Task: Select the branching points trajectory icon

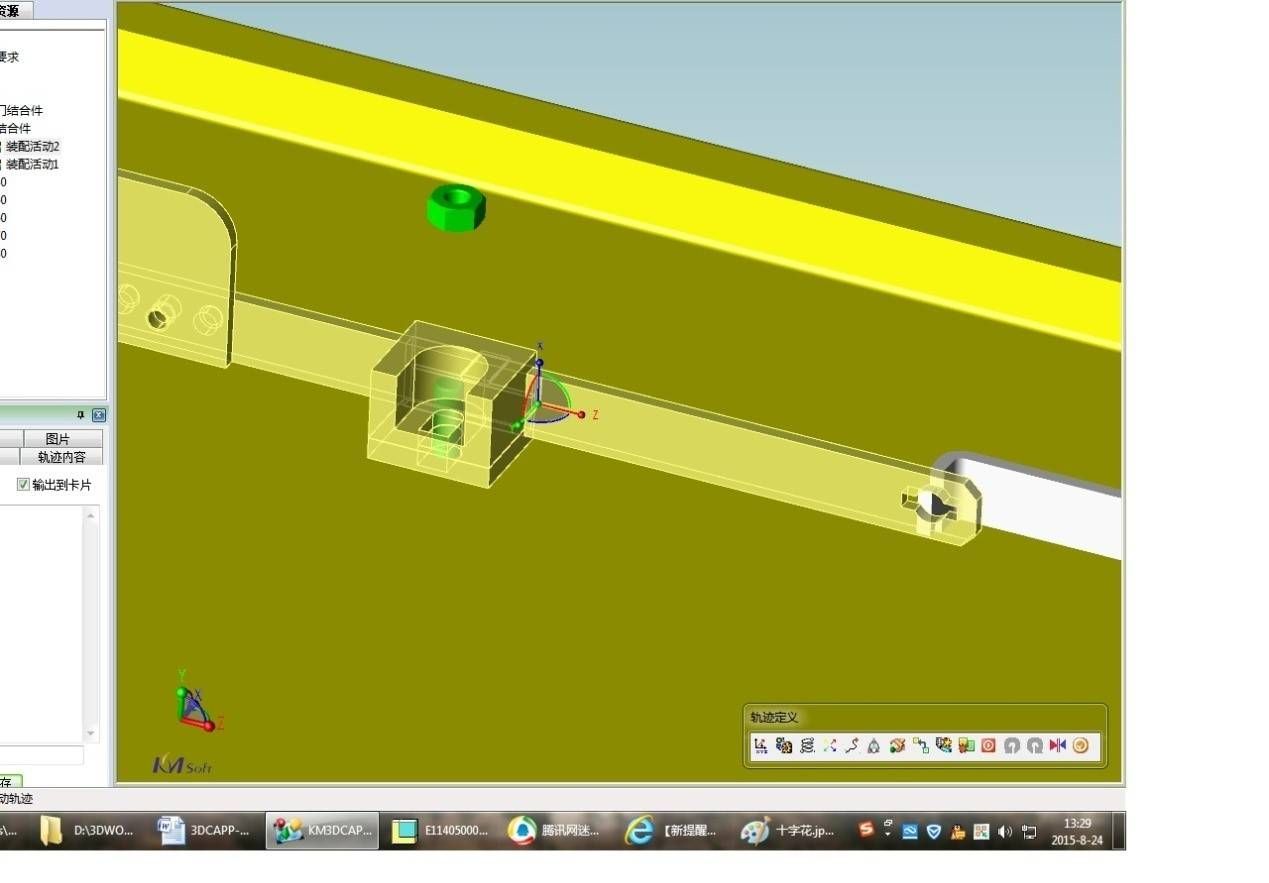Action: pos(830,745)
